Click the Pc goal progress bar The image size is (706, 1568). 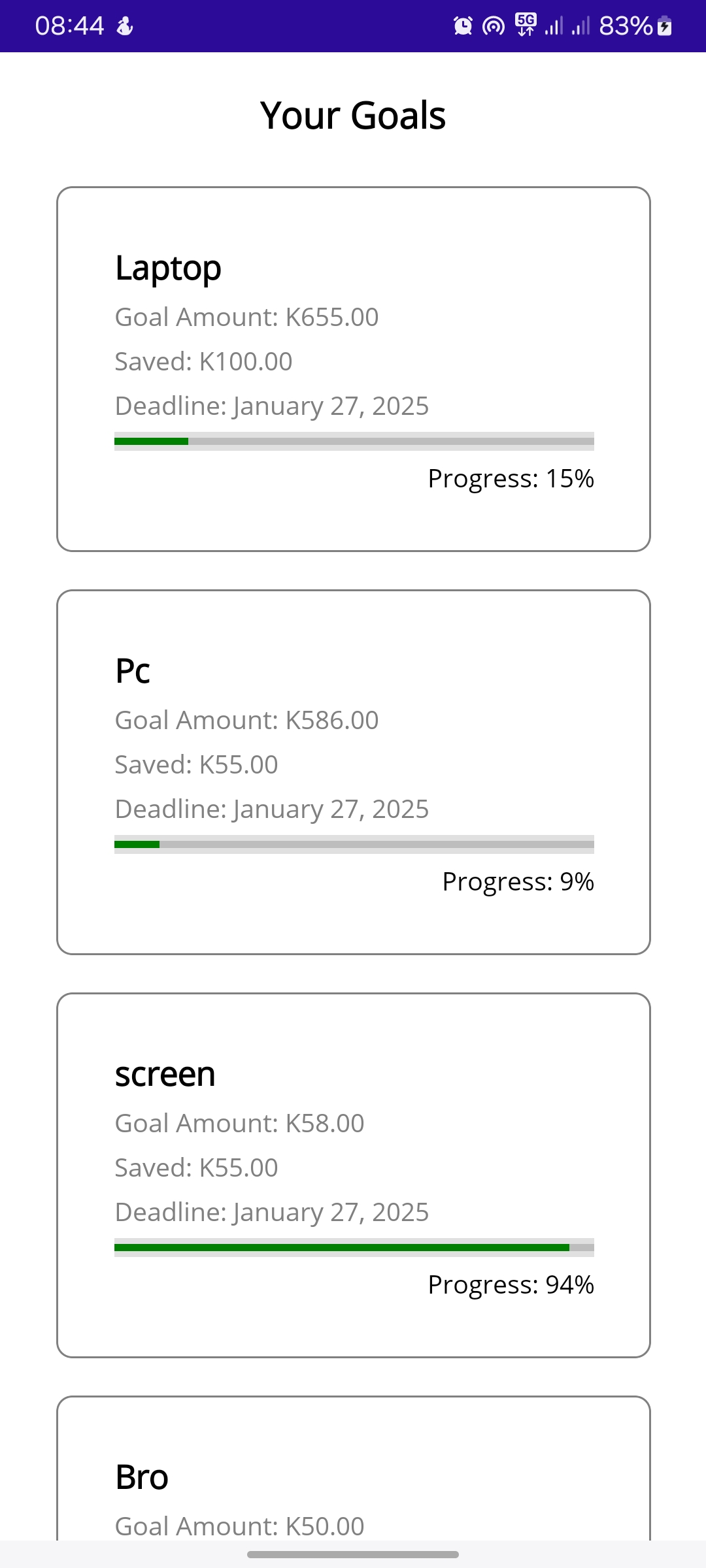click(x=354, y=845)
